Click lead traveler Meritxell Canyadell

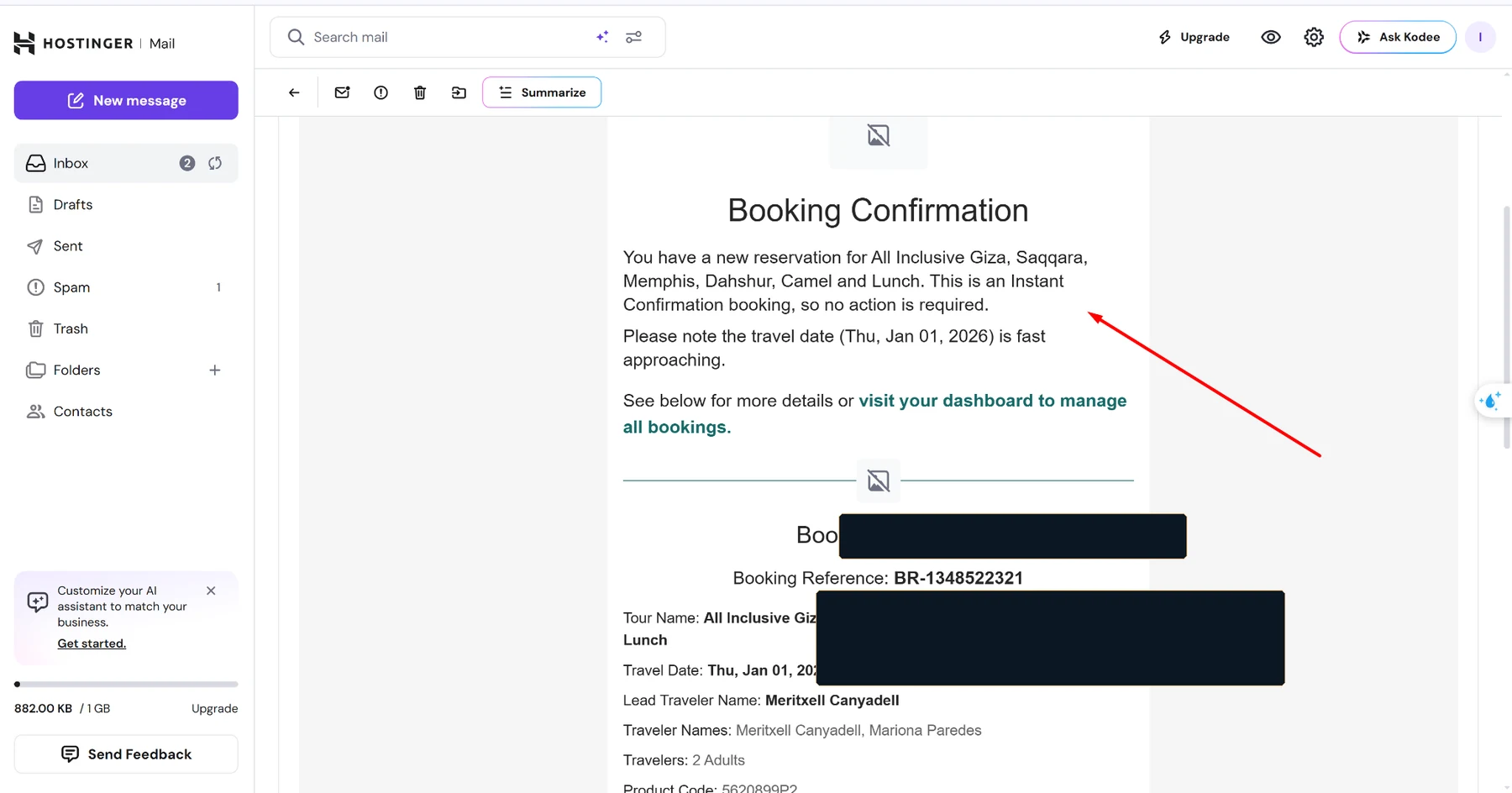832,700
